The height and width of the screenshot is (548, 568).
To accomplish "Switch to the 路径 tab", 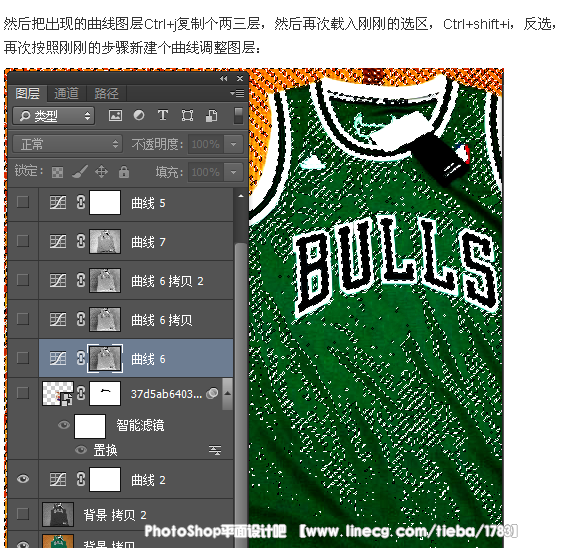I will point(106,93).
